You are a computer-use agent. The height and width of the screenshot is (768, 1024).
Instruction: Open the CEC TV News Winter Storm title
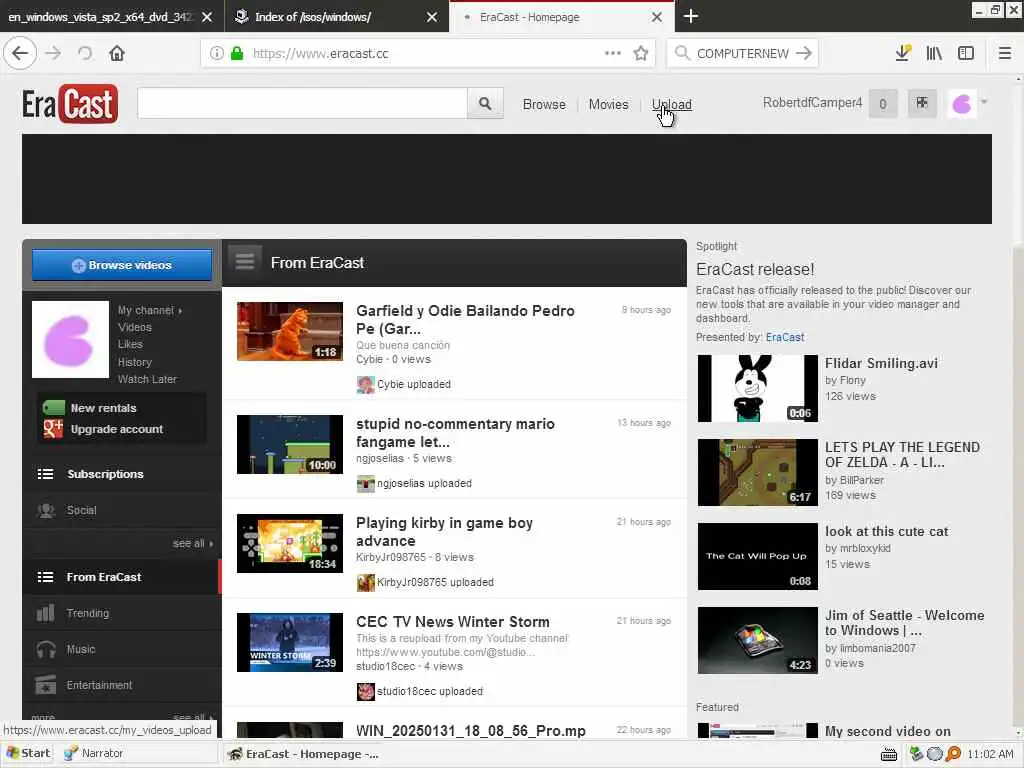(453, 622)
